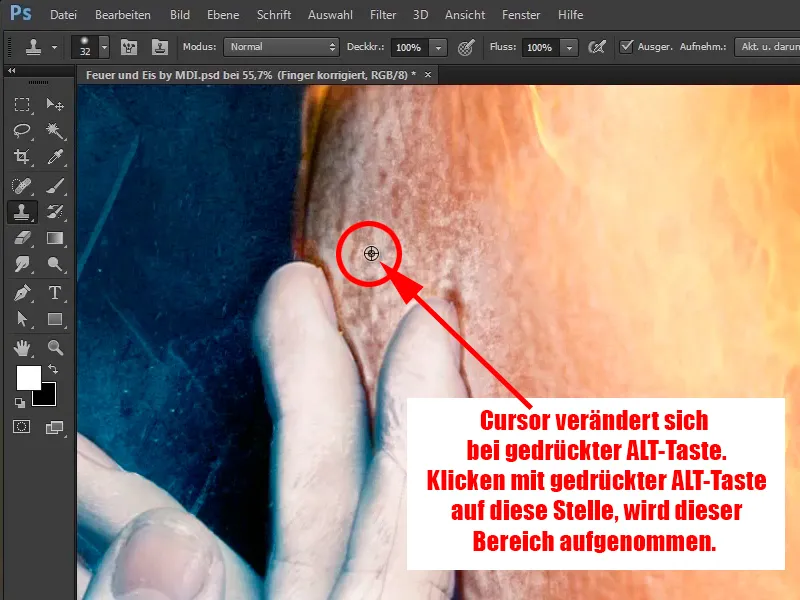
Task: Open the Fluss slider dropdown arrow
Action: point(569,47)
